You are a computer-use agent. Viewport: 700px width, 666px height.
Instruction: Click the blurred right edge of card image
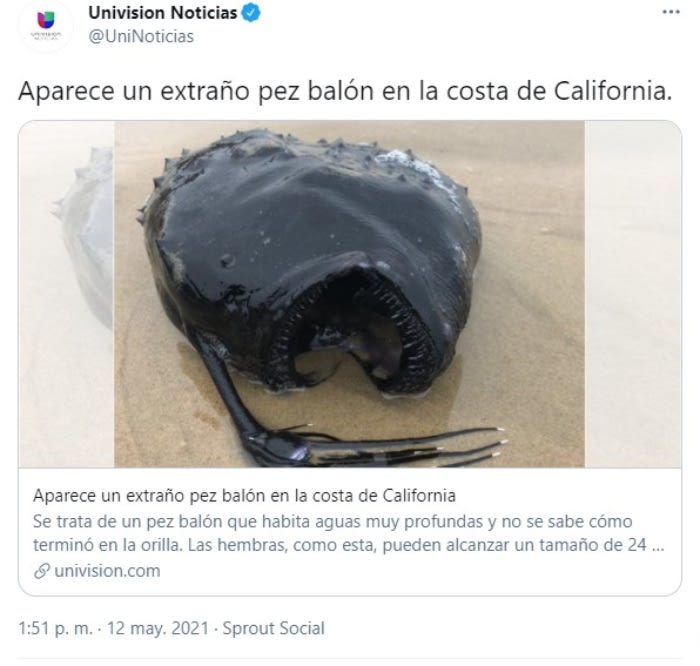(x=633, y=294)
